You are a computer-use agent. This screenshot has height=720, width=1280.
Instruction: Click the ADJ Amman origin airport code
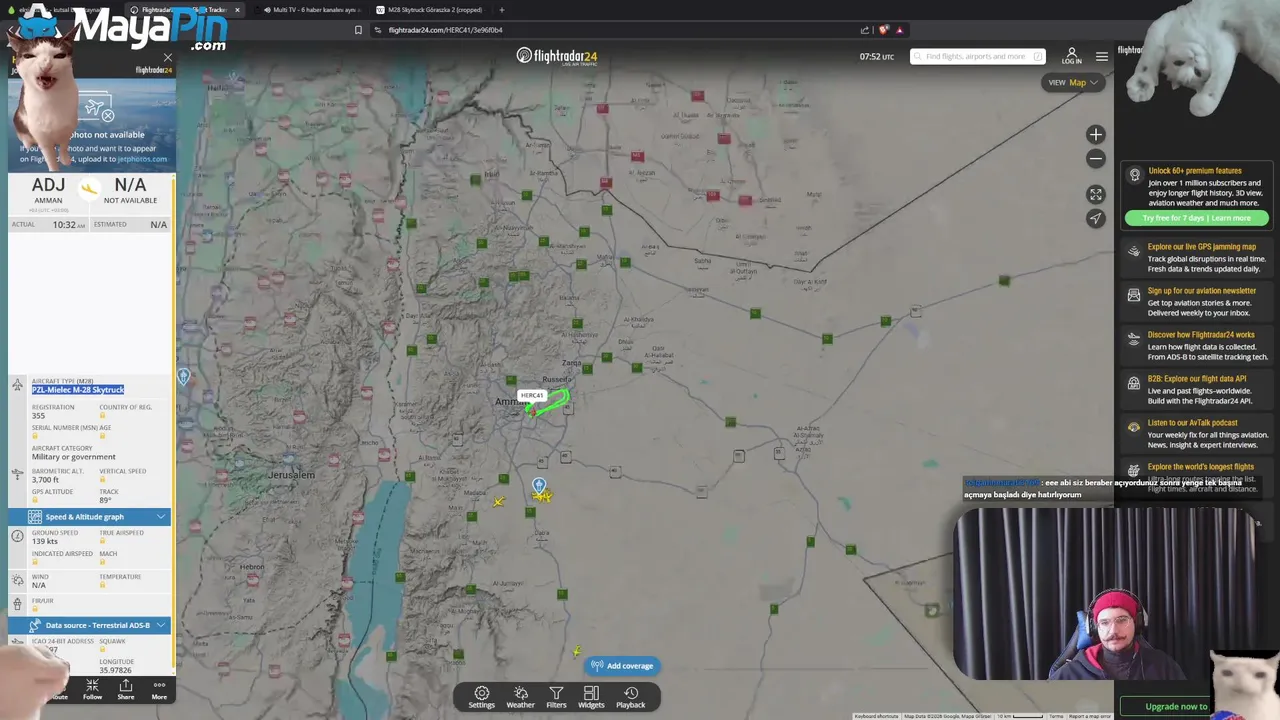point(48,185)
